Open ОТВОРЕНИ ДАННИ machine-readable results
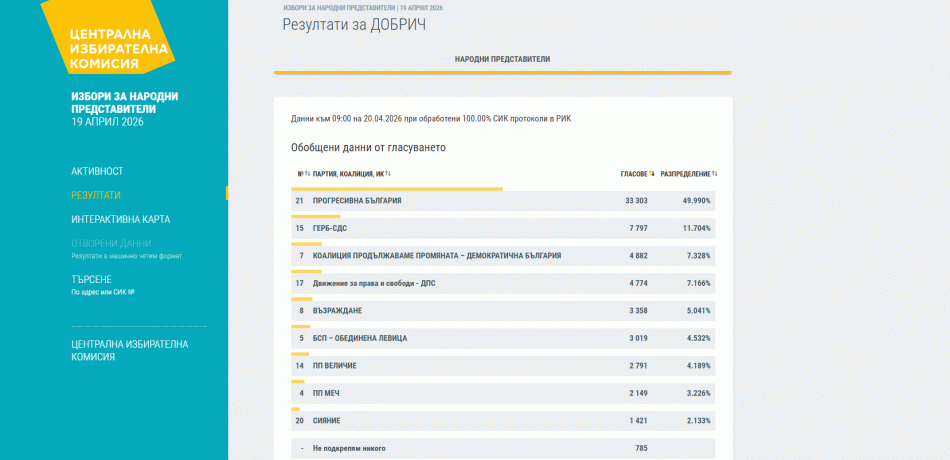The image size is (950, 460). coord(111,243)
